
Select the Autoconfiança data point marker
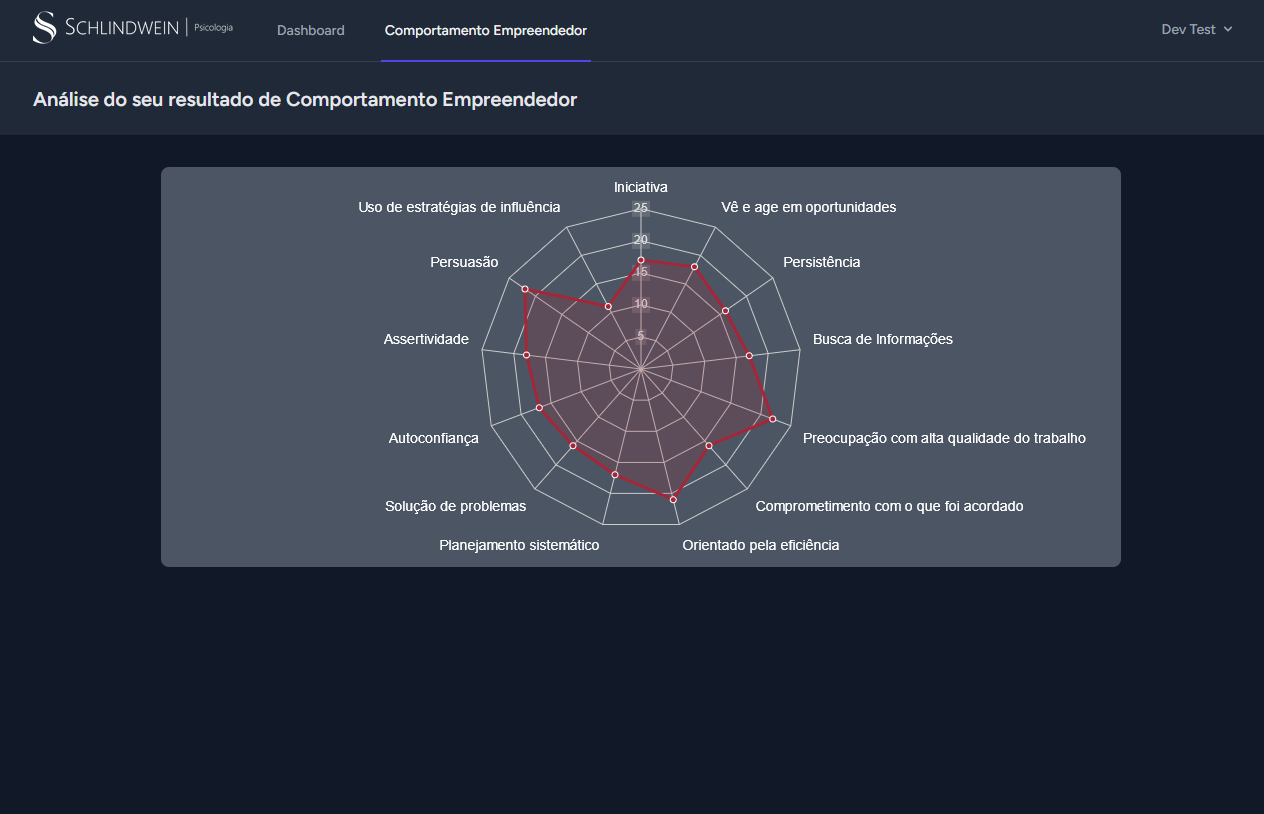coord(540,407)
